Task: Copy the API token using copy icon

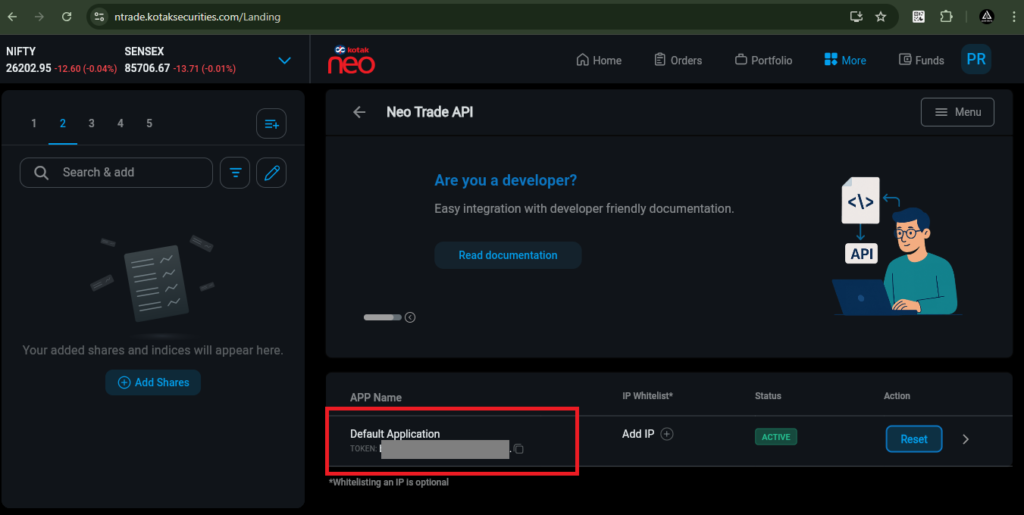Action: point(518,449)
